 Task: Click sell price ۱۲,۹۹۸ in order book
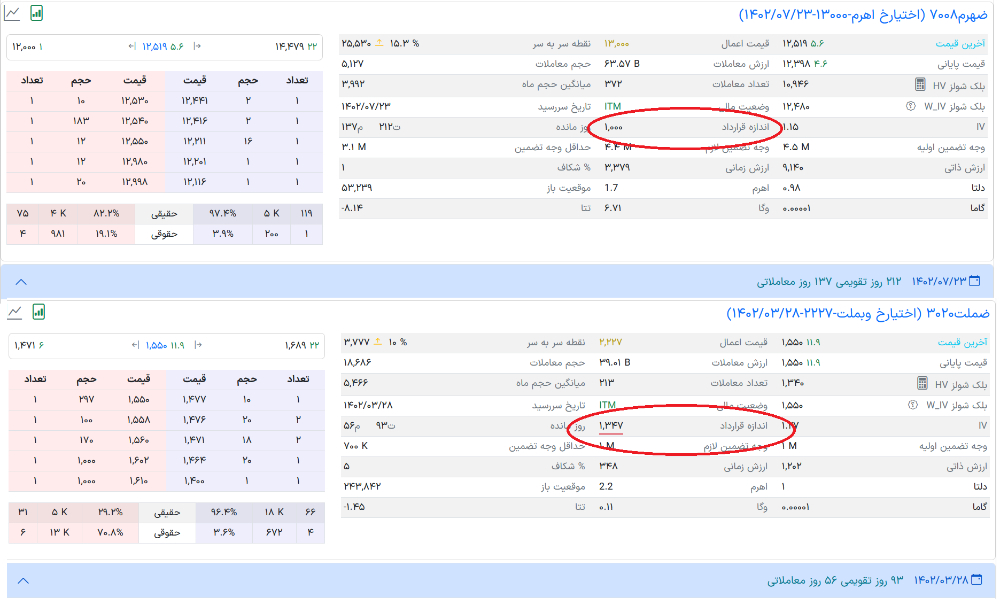135,182
